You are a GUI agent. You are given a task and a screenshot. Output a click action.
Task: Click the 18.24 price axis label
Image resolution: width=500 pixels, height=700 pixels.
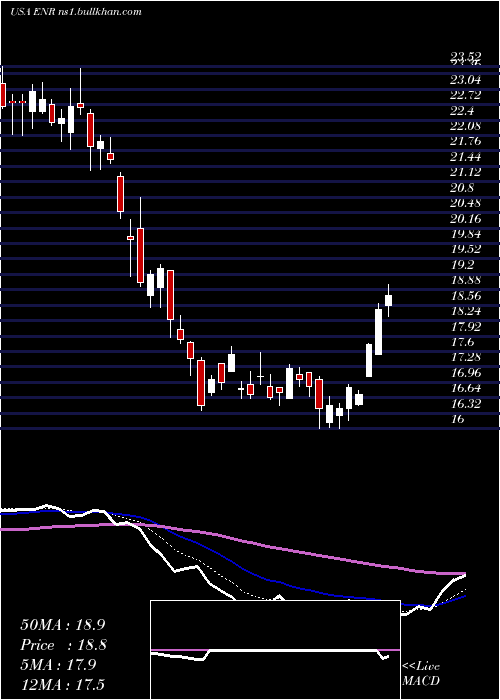(466, 311)
